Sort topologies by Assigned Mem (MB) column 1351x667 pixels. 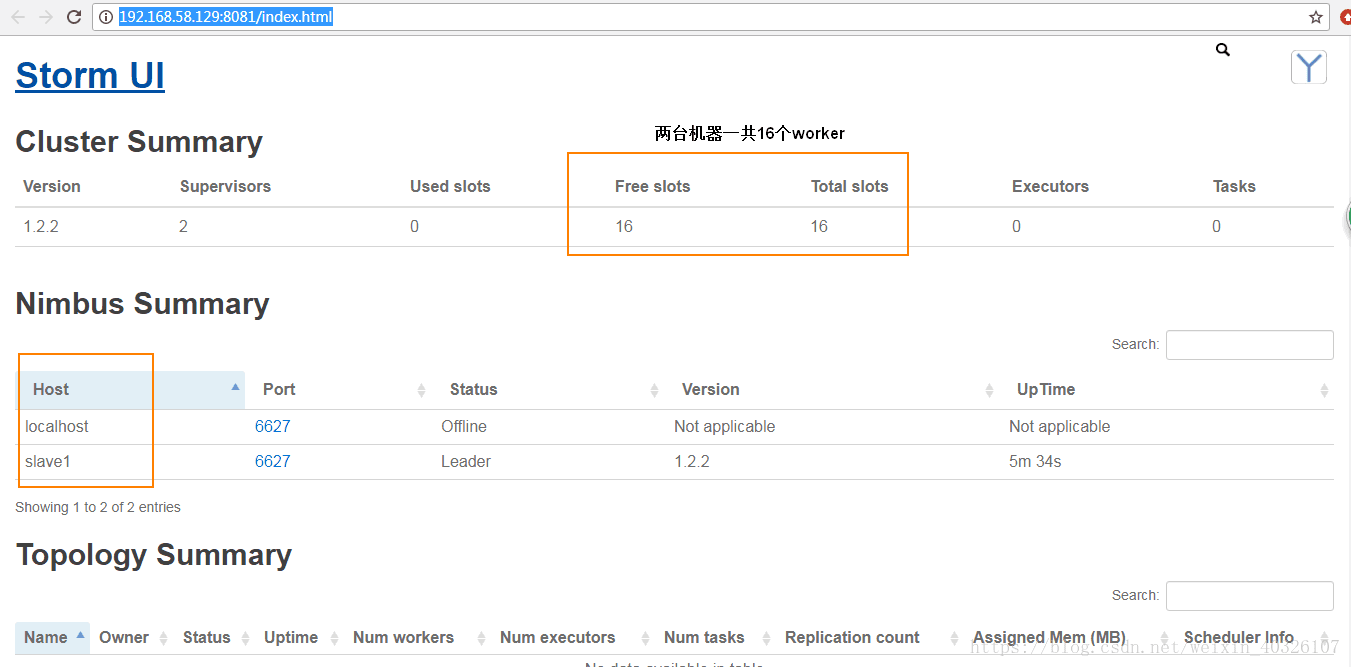point(1069,638)
